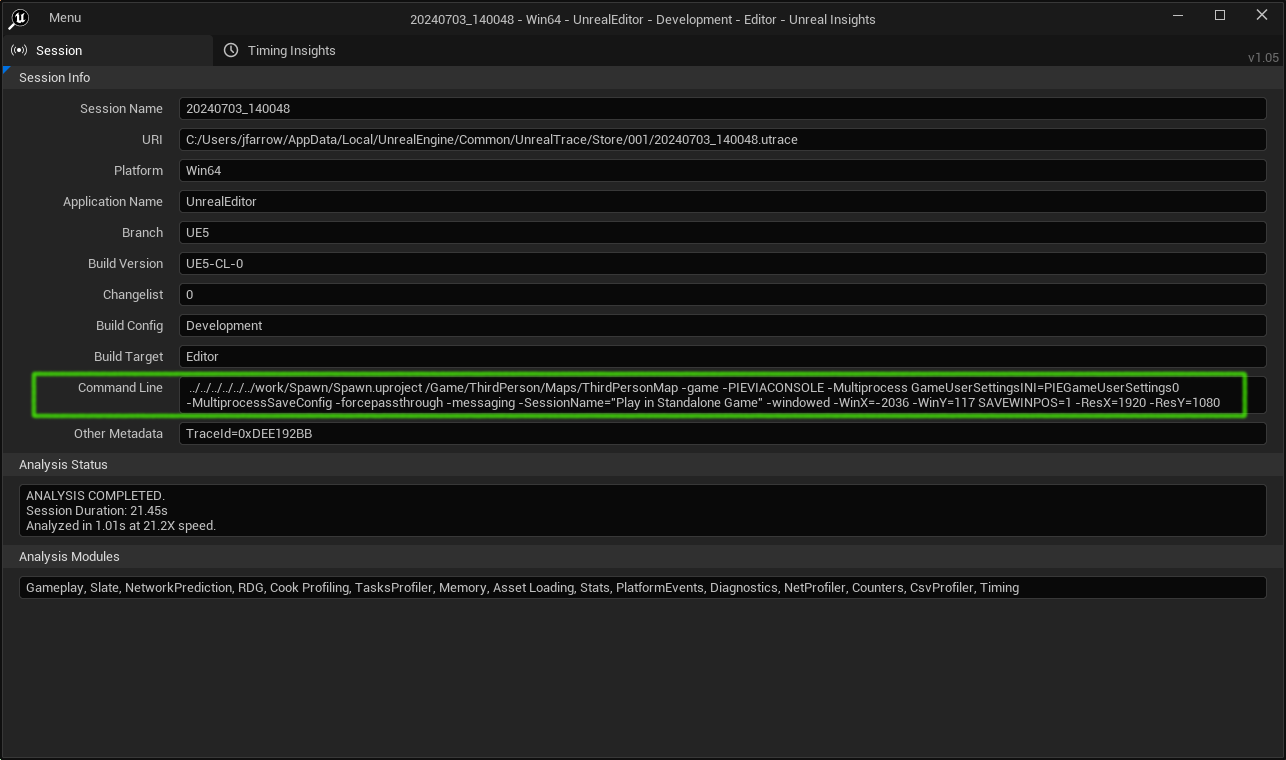
Task: Click the URI field with .utrace path
Action: tap(722, 139)
